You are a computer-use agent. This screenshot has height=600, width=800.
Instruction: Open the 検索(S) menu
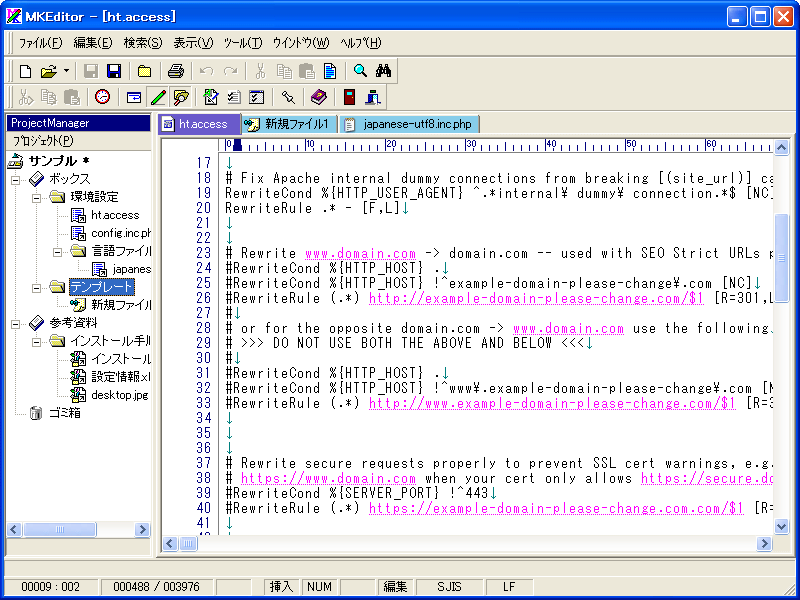(143, 43)
